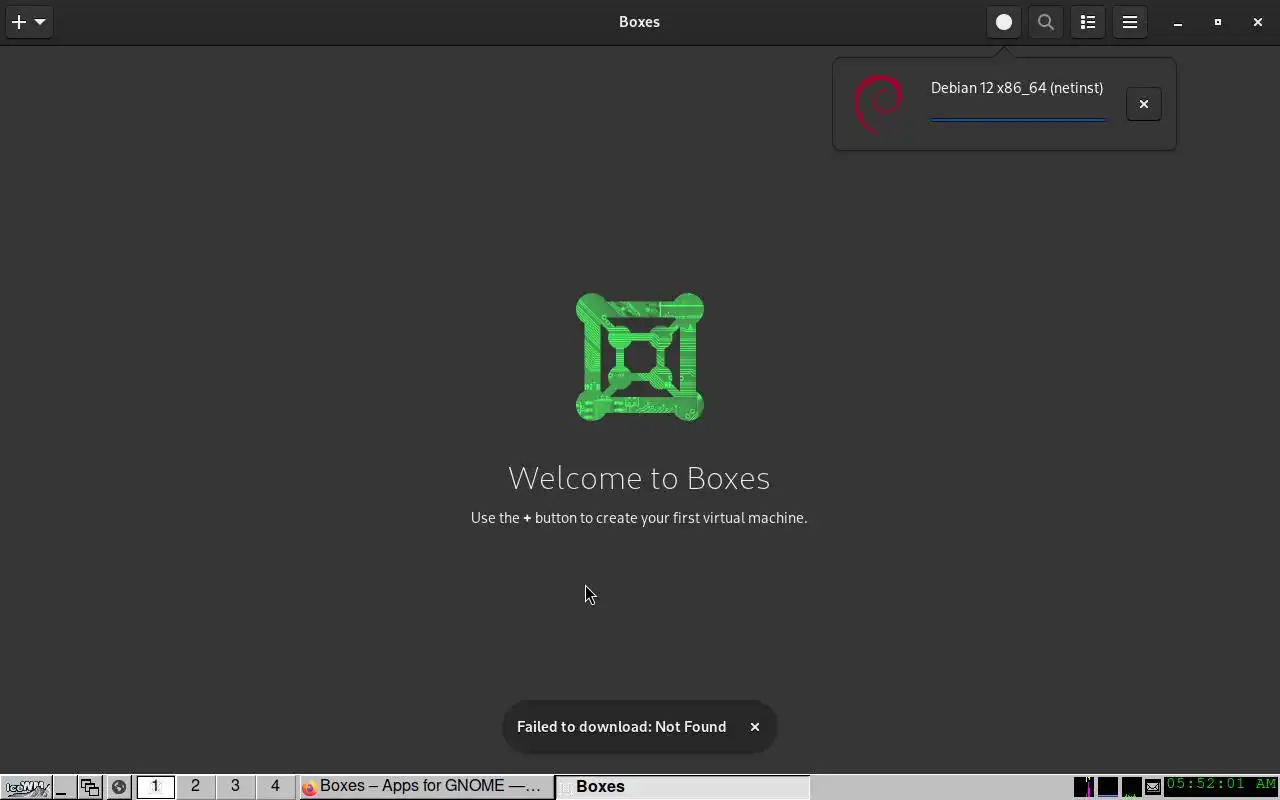Minimize the Boxes window
Screen dimensions: 1280x800
point(1178,22)
